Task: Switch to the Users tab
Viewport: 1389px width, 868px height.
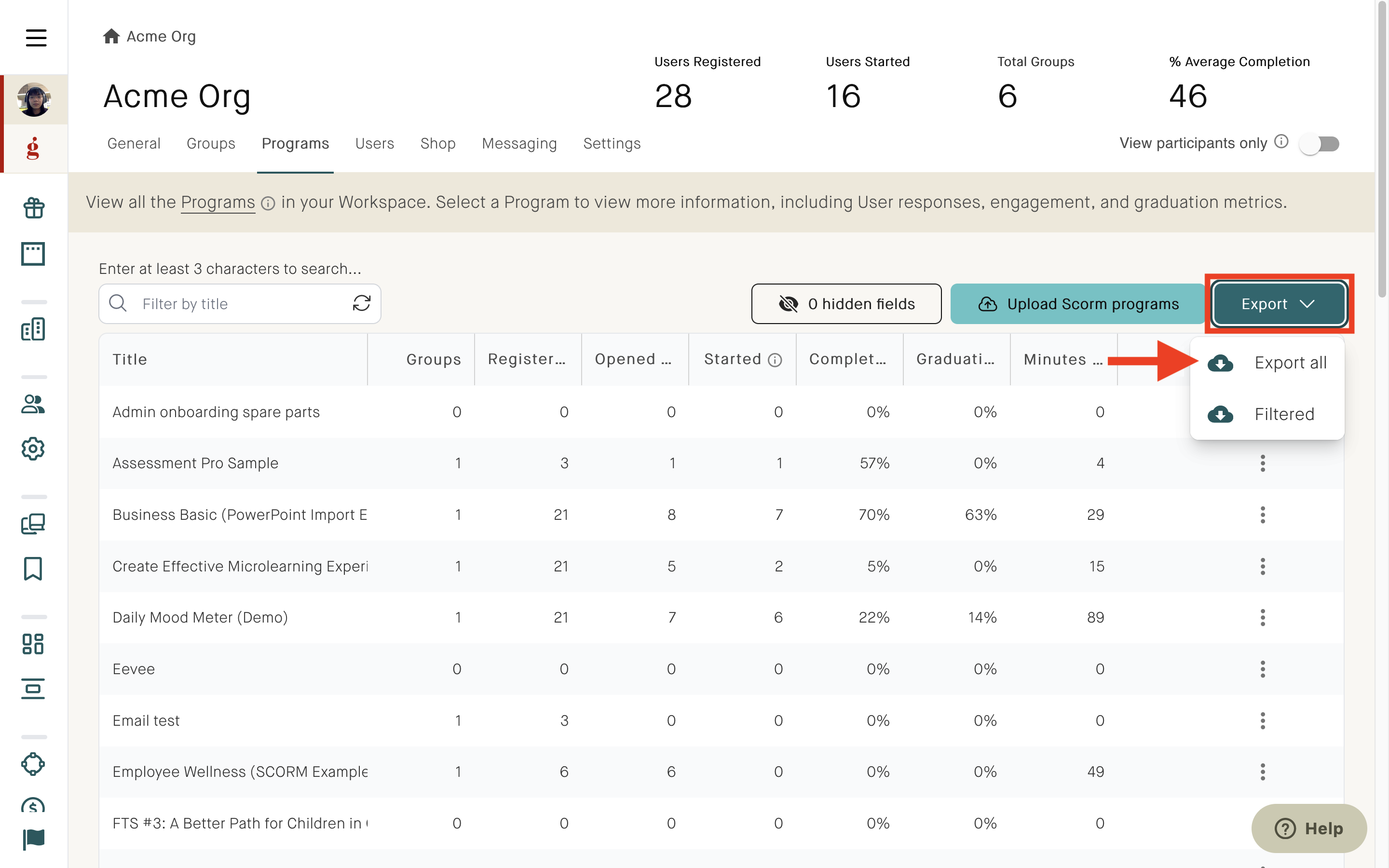Action: 374,144
